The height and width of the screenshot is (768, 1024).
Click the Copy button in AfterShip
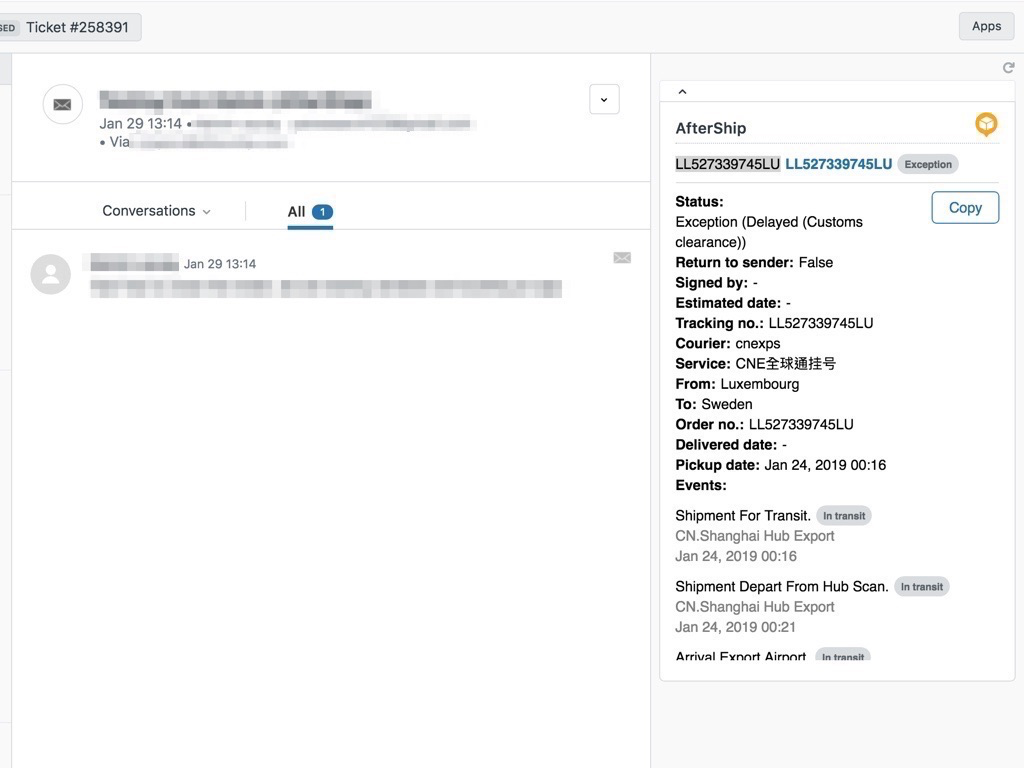tap(964, 208)
